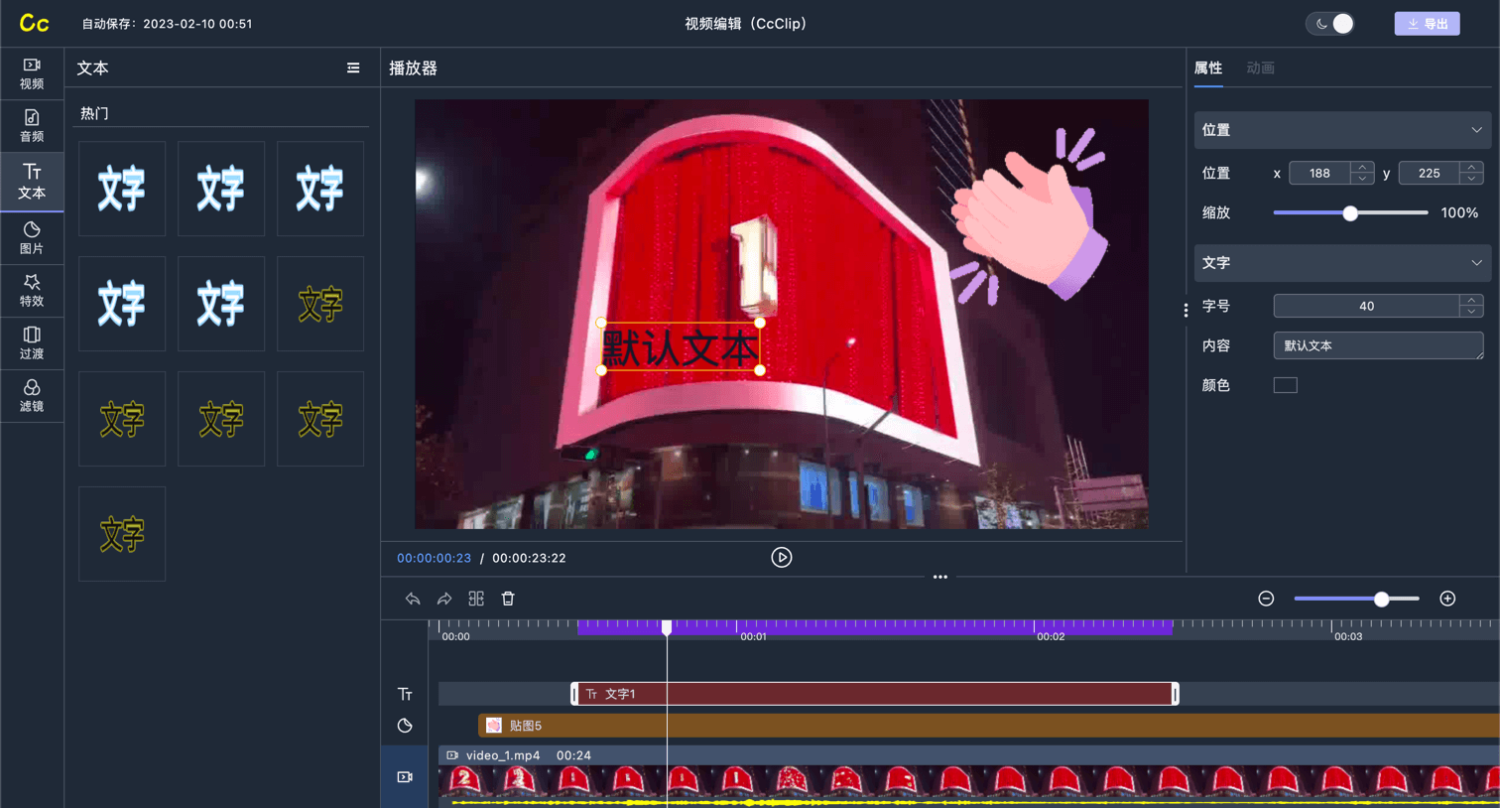Open the 视频 (video) sidebar panel
The width and height of the screenshot is (1500, 808).
pos(32,74)
